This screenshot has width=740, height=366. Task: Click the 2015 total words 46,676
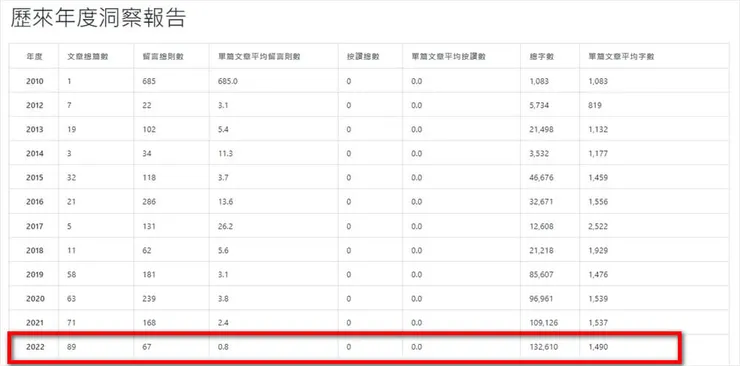coord(540,178)
